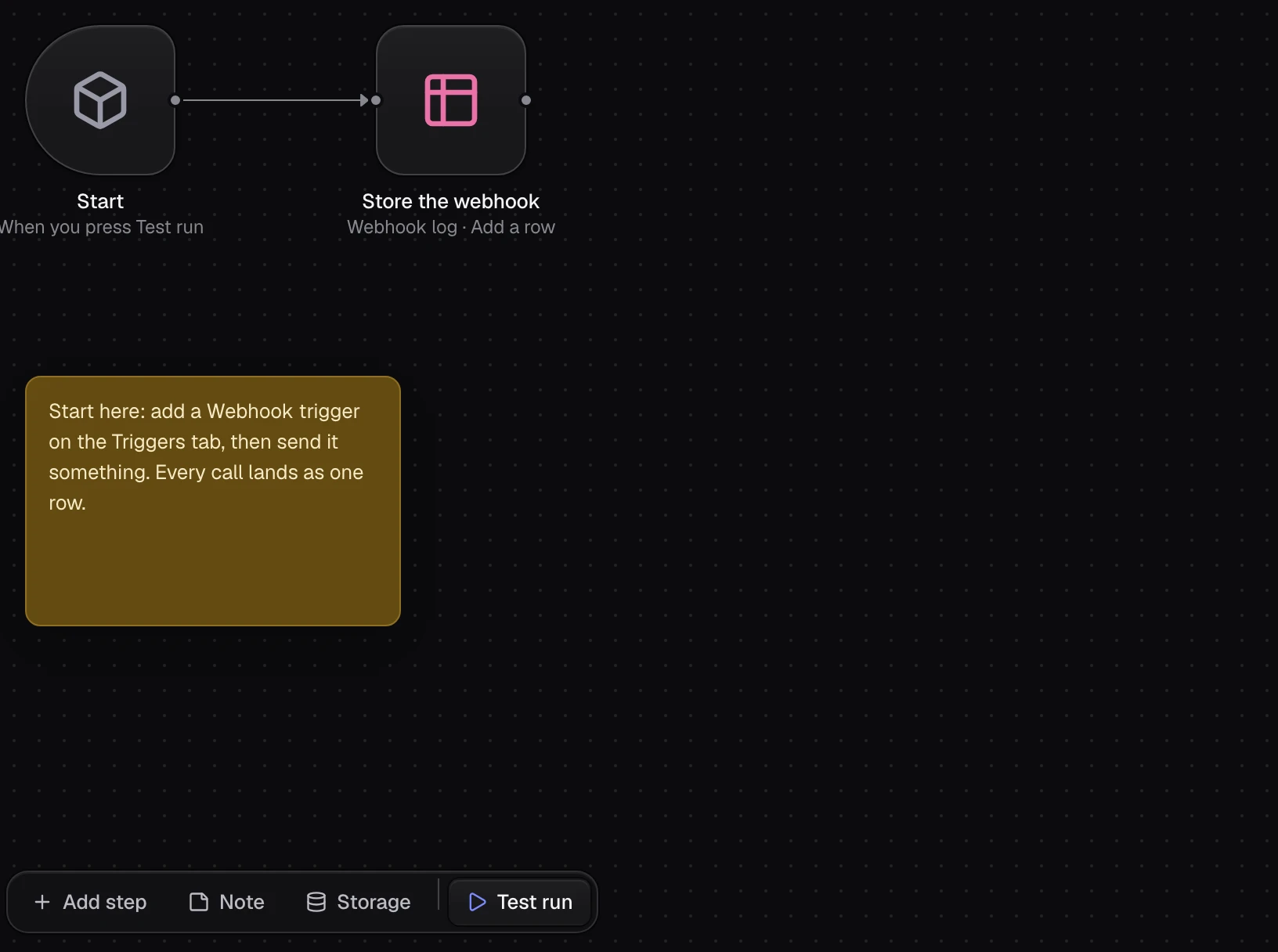Click the "When you press Test run" subtitle

(101, 227)
